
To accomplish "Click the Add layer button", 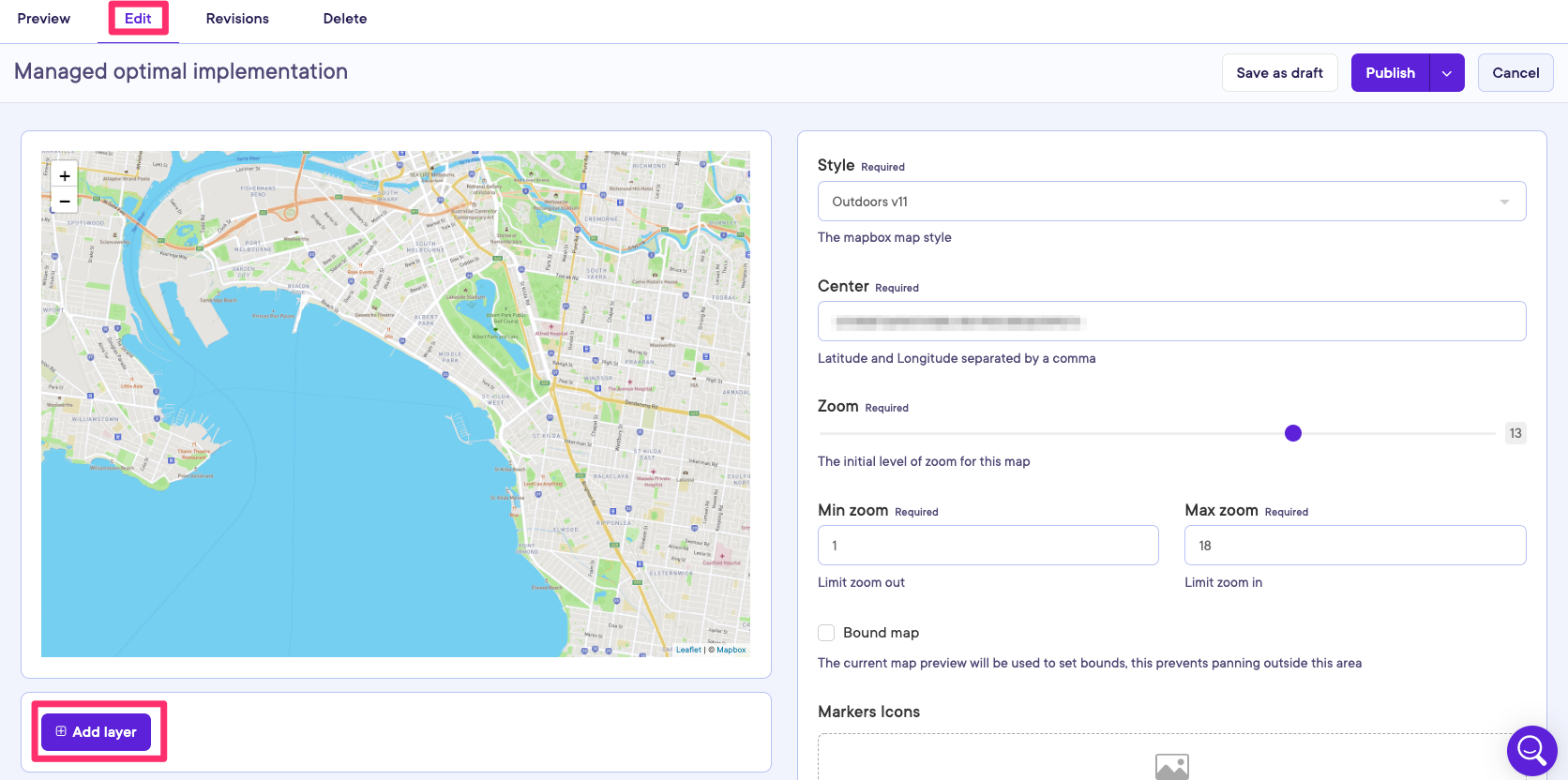I will click(97, 731).
